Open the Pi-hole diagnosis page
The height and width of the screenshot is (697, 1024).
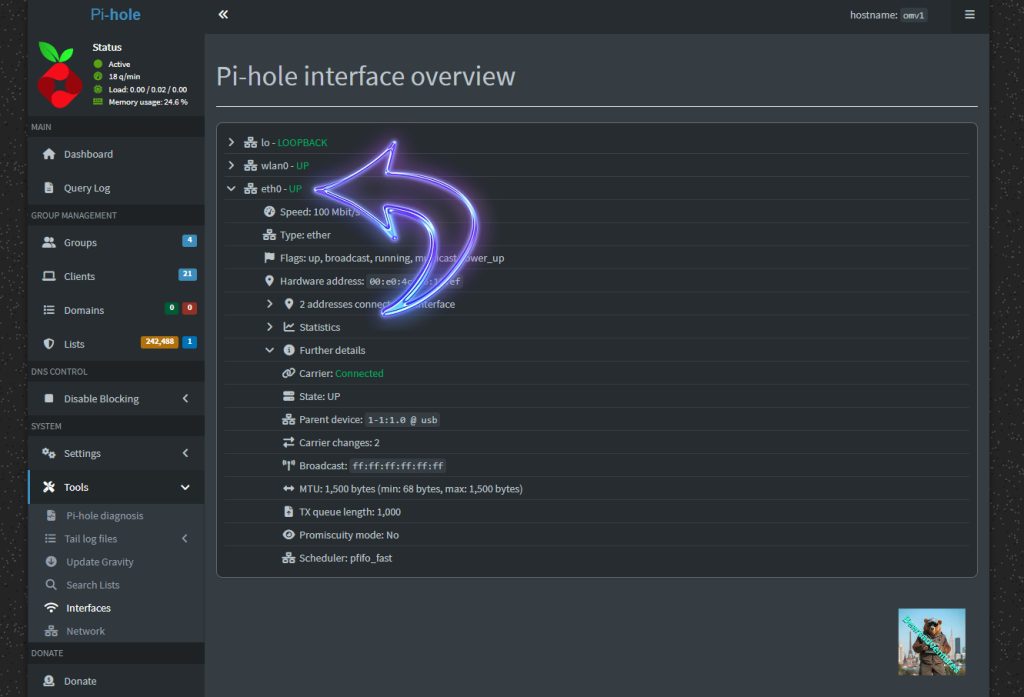[104, 516]
